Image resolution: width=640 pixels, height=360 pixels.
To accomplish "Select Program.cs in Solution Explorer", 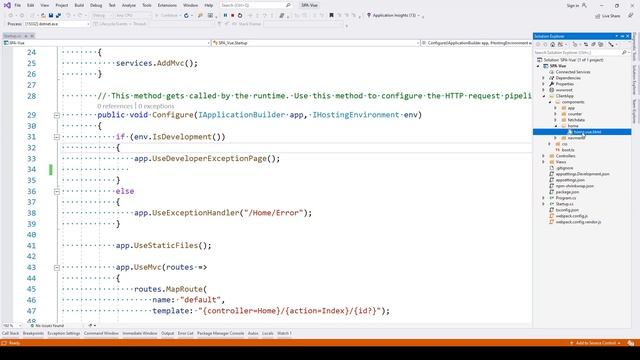I will tap(566, 198).
